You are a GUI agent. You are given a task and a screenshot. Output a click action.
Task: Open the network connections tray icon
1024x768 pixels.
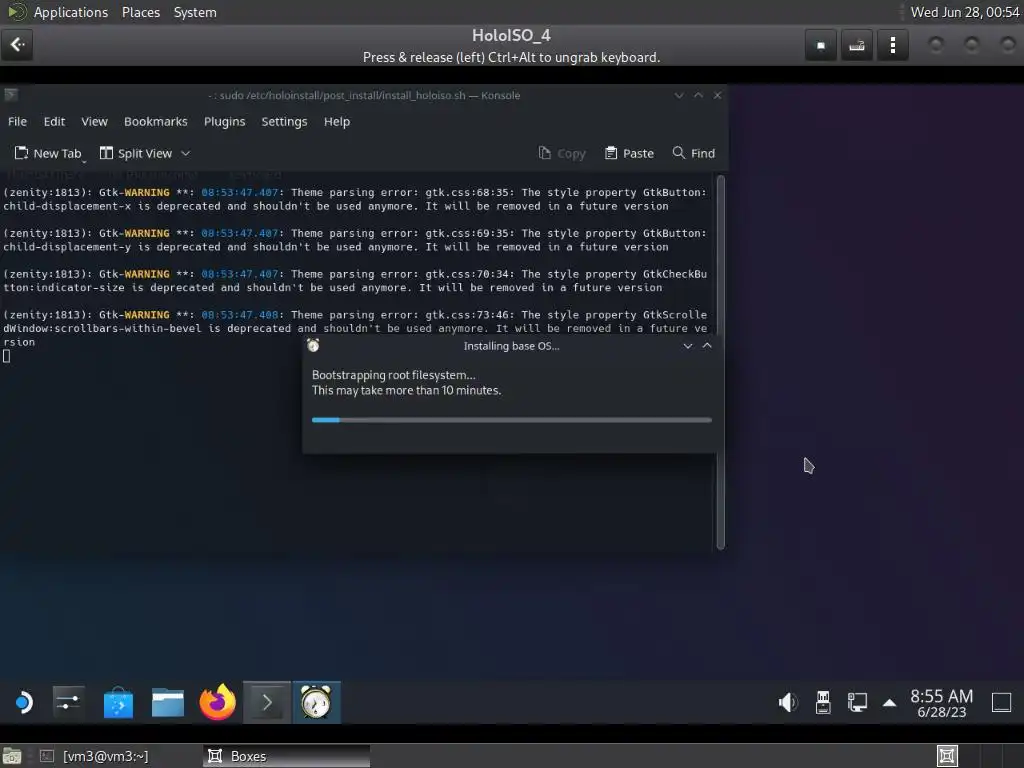coord(857,703)
